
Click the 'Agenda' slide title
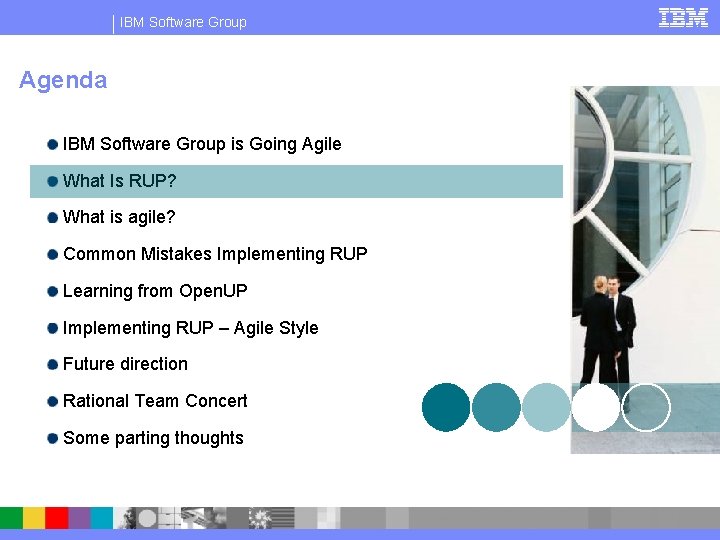(63, 80)
